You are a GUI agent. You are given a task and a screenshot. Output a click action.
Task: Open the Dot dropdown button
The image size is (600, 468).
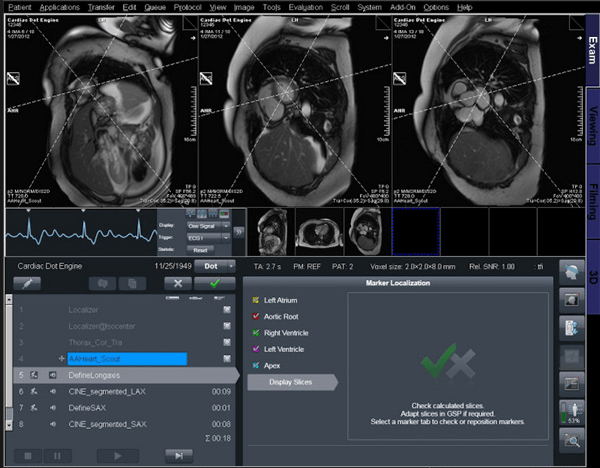point(213,266)
